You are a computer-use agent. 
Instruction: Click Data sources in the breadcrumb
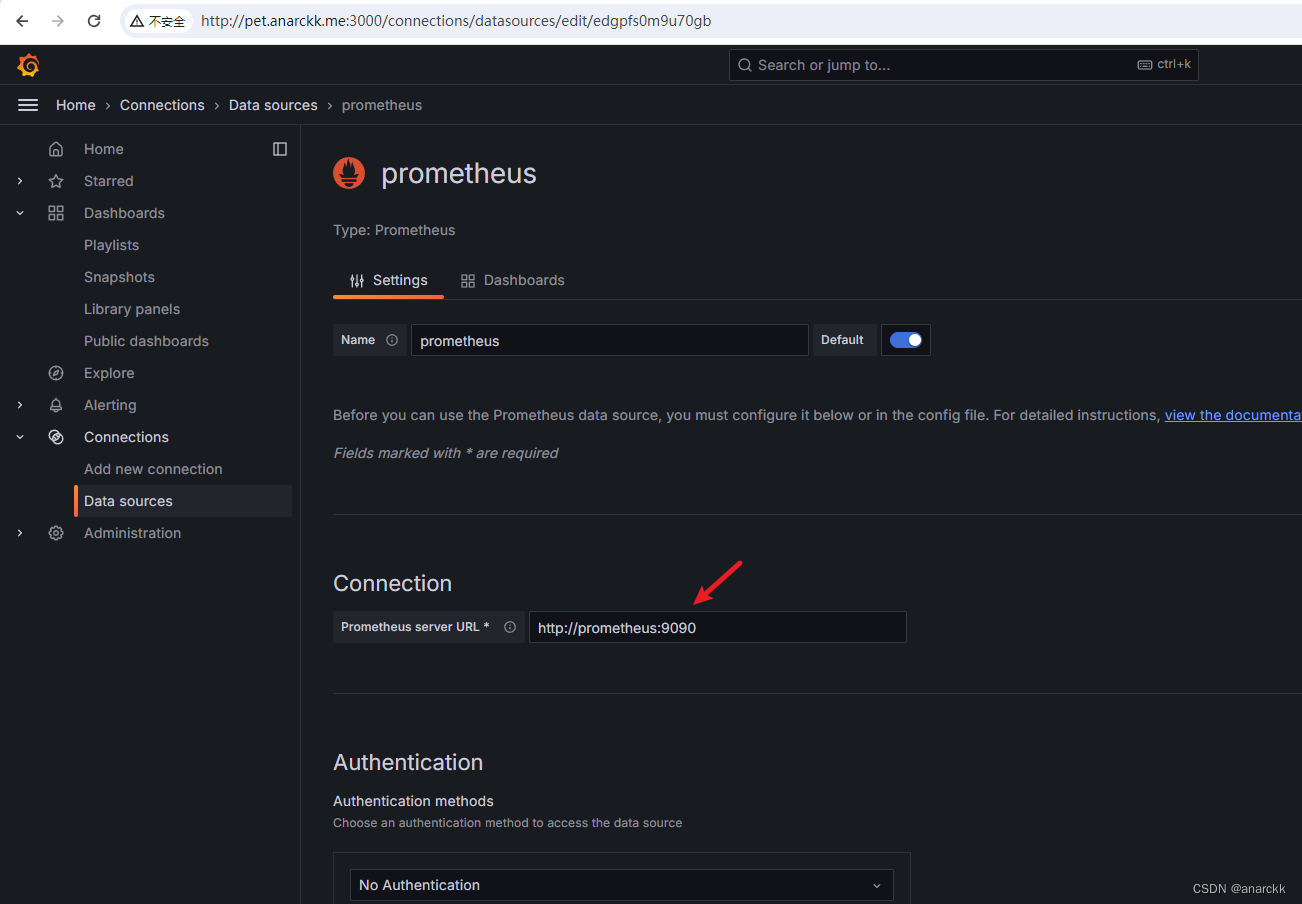273,105
